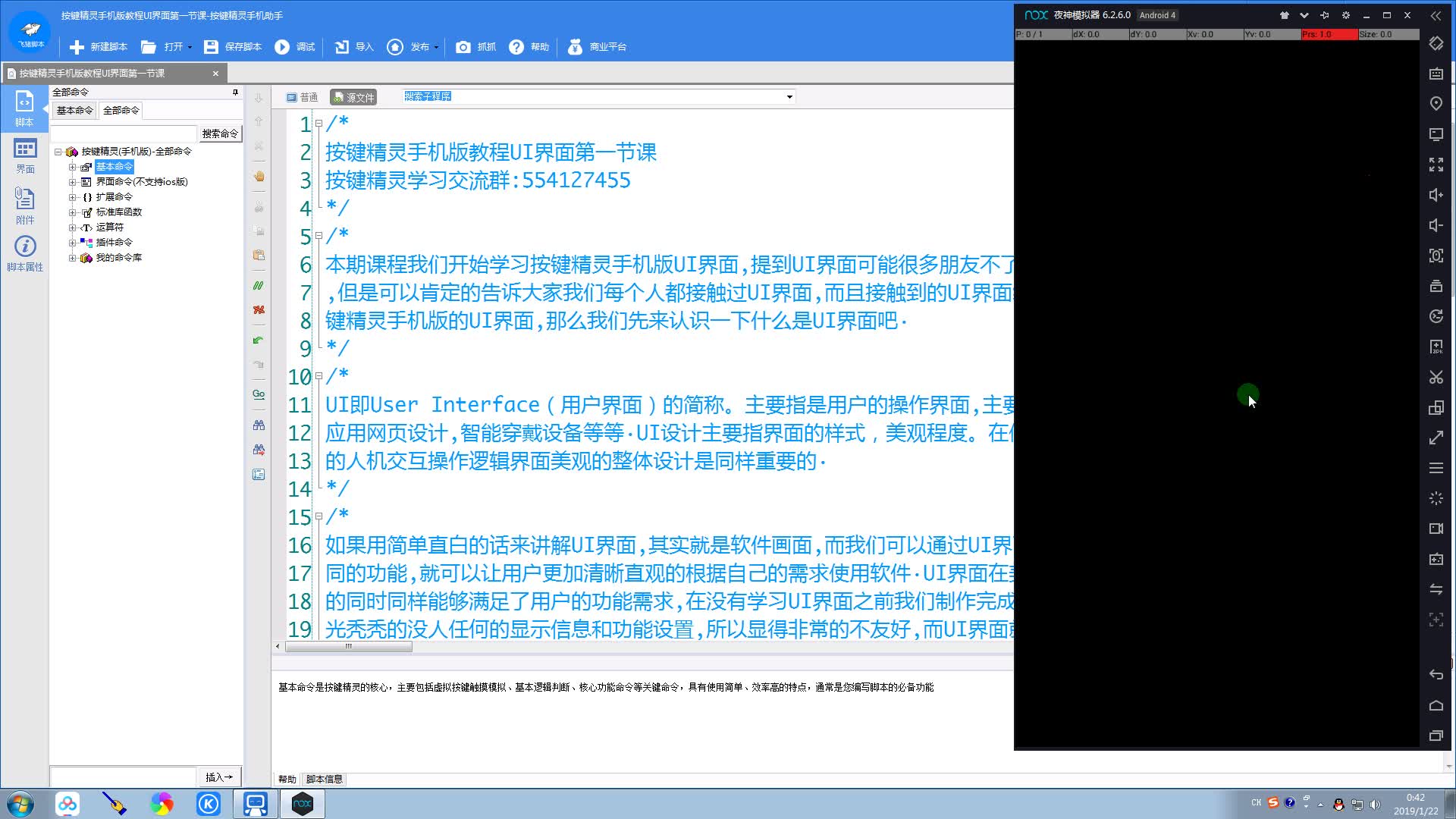
Task: Collapse Nox sidebar with double chevron
Action: (1436, 15)
